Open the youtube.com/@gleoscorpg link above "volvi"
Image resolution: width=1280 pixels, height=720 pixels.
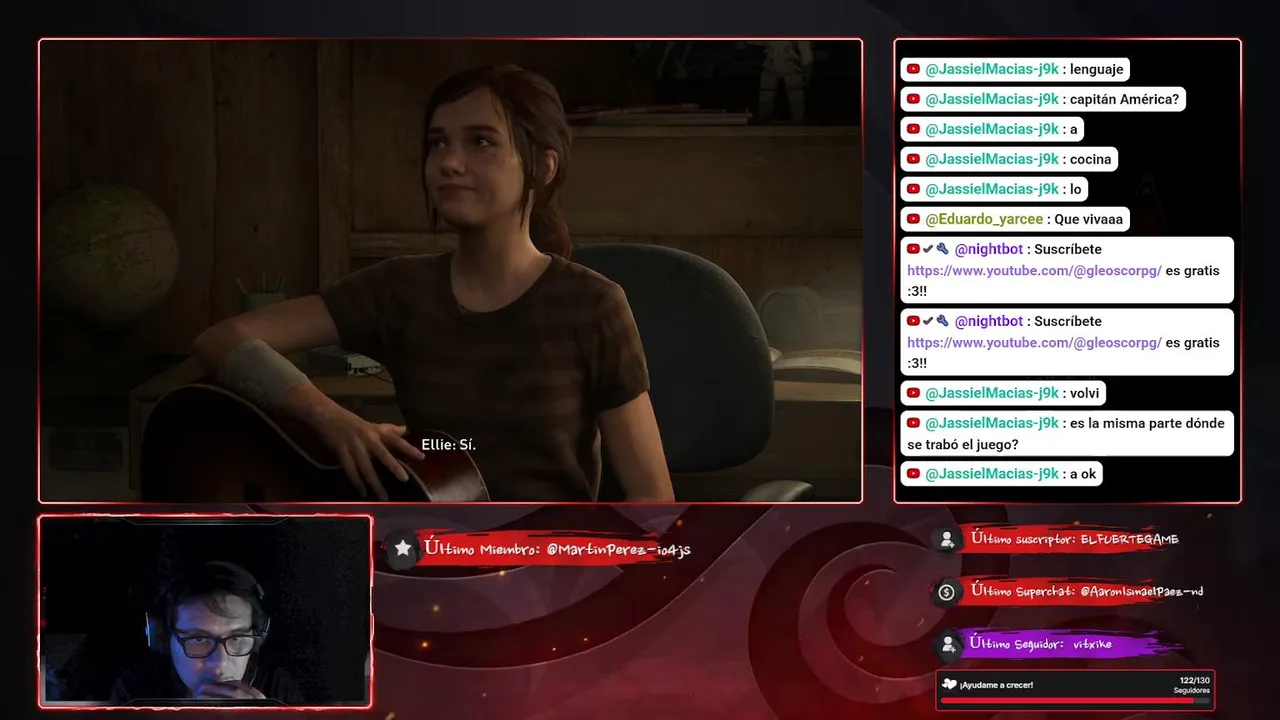pyautogui.click(x=1034, y=343)
